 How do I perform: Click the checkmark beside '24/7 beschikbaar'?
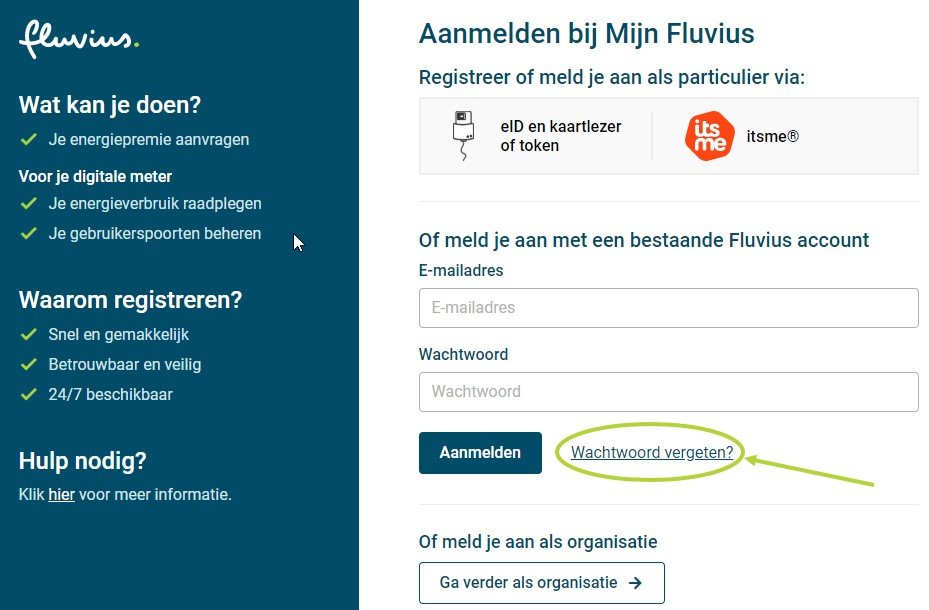28,395
